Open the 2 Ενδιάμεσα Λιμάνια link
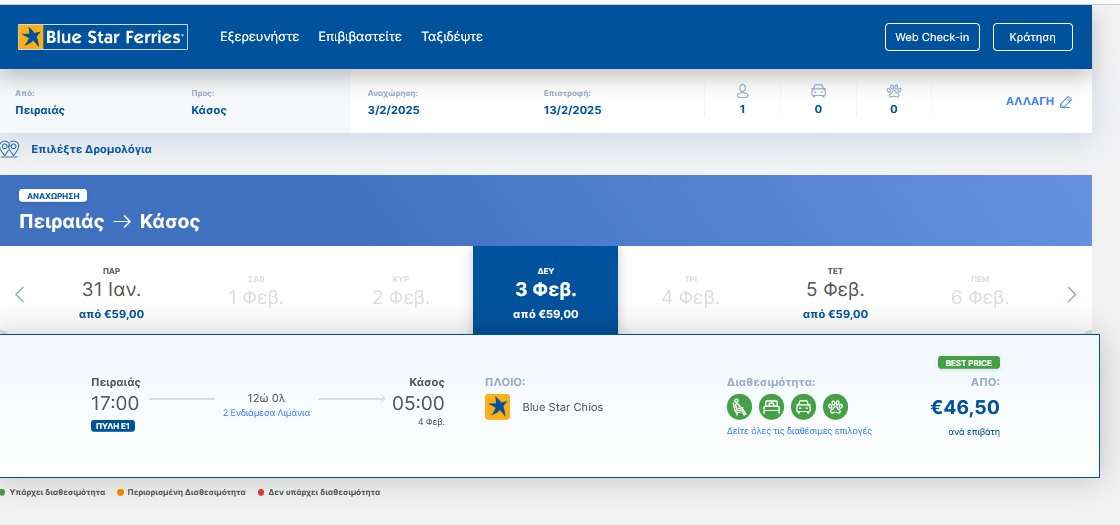The image size is (1120, 525). [x=266, y=413]
